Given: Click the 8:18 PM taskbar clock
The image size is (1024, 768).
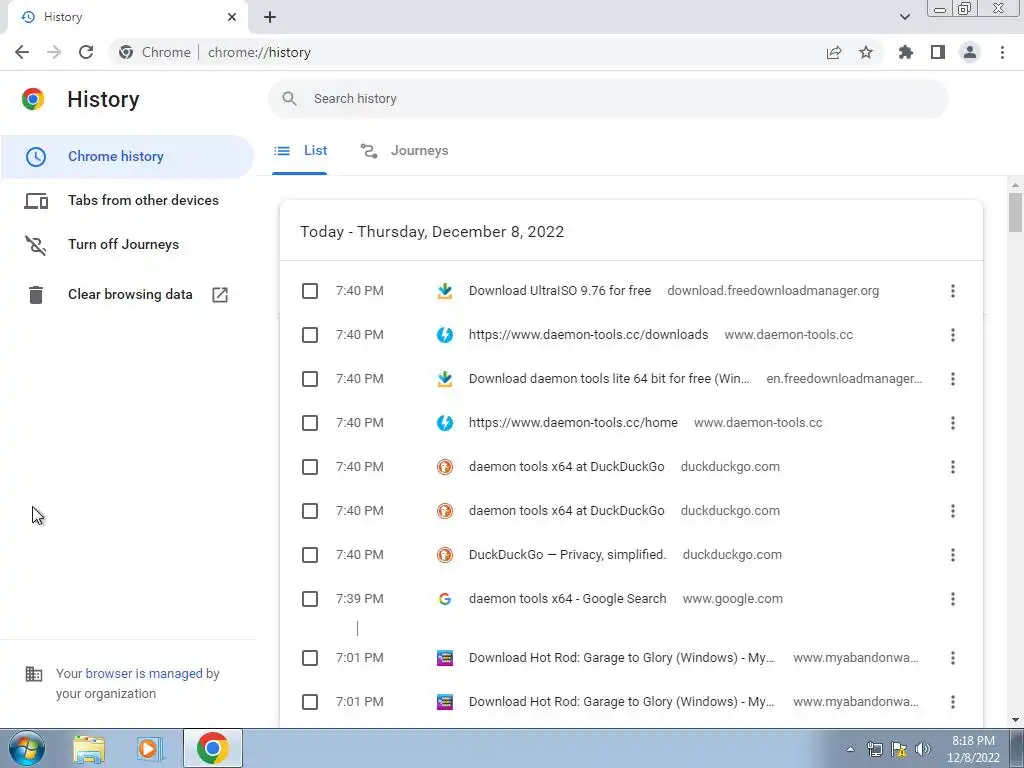Looking at the screenshot, I should coord(973,748).
